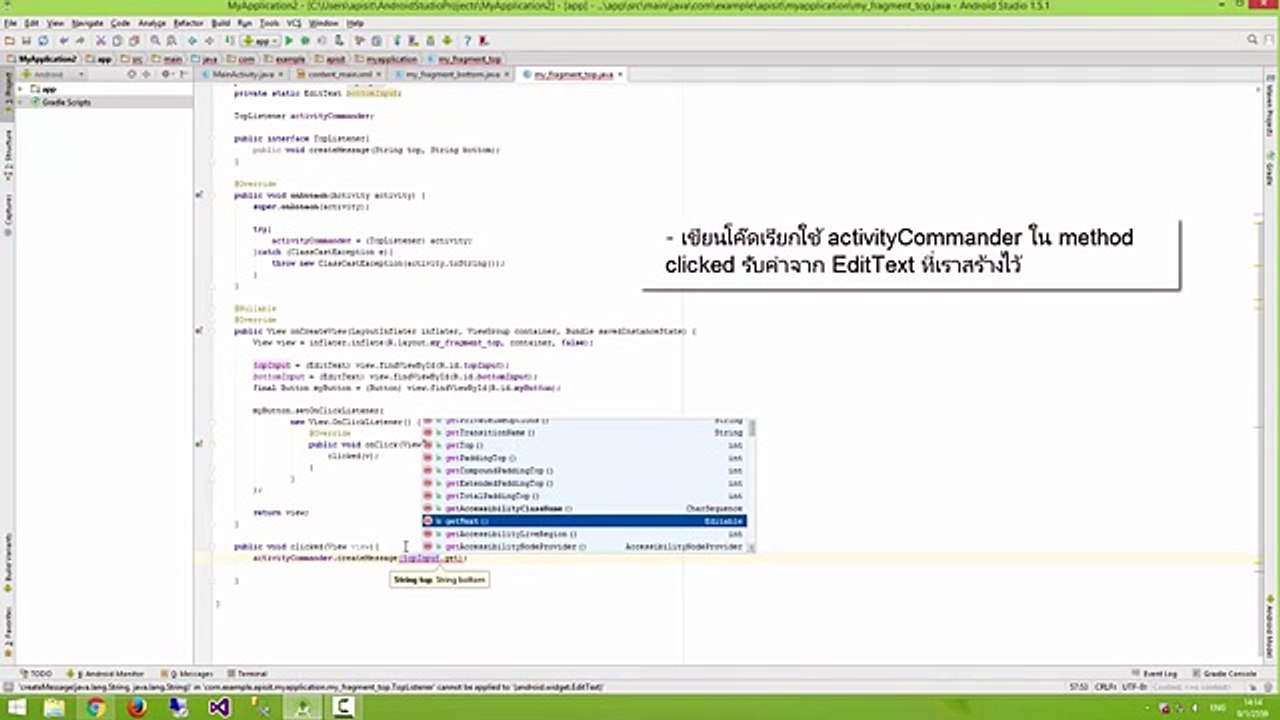Click the autocomplete popup scrollbar
Screen dimensions: 1280x720
[751, 429]
